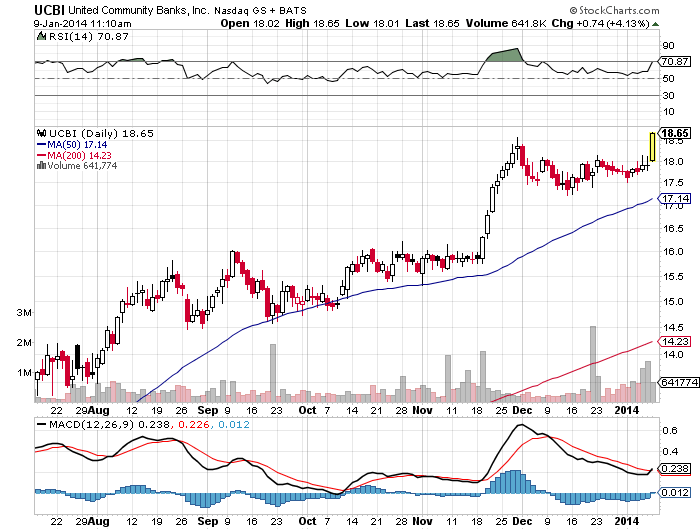Screen dimensions: 700x530
Task: Click the blue 0.012 MACD histogram value
Action: [x=234, y=424]
